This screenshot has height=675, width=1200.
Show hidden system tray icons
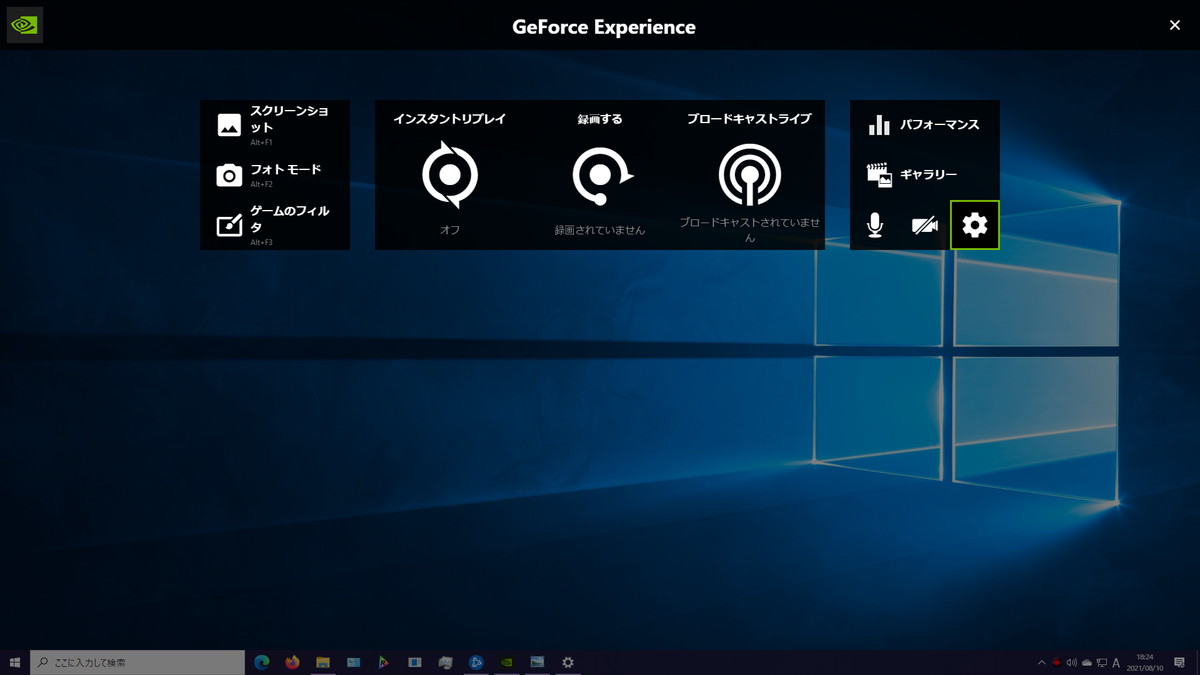[x=1041, y=662]
